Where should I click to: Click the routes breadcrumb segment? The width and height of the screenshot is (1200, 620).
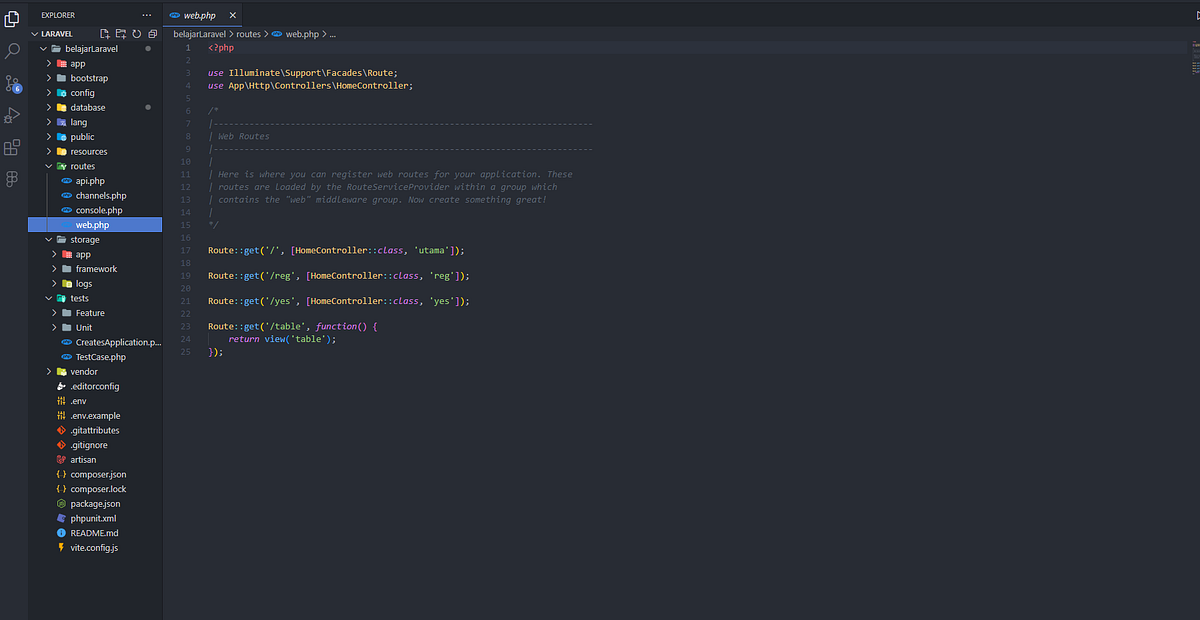coord(248,34)
